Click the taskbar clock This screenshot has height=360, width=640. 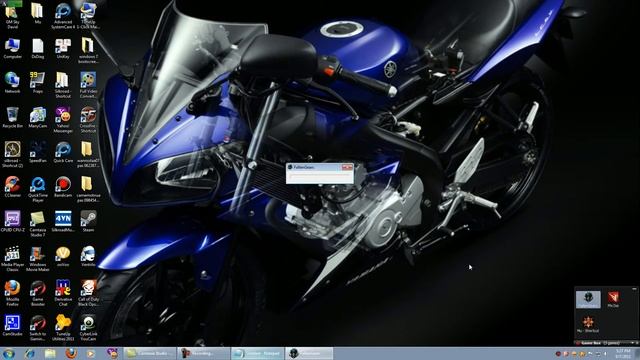pyautogui.click(x=623, y=353)
